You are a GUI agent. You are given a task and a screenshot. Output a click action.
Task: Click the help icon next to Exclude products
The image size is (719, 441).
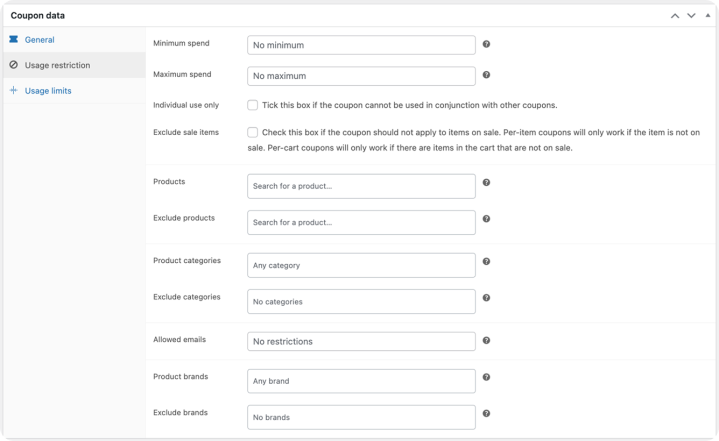pos(486,219)
